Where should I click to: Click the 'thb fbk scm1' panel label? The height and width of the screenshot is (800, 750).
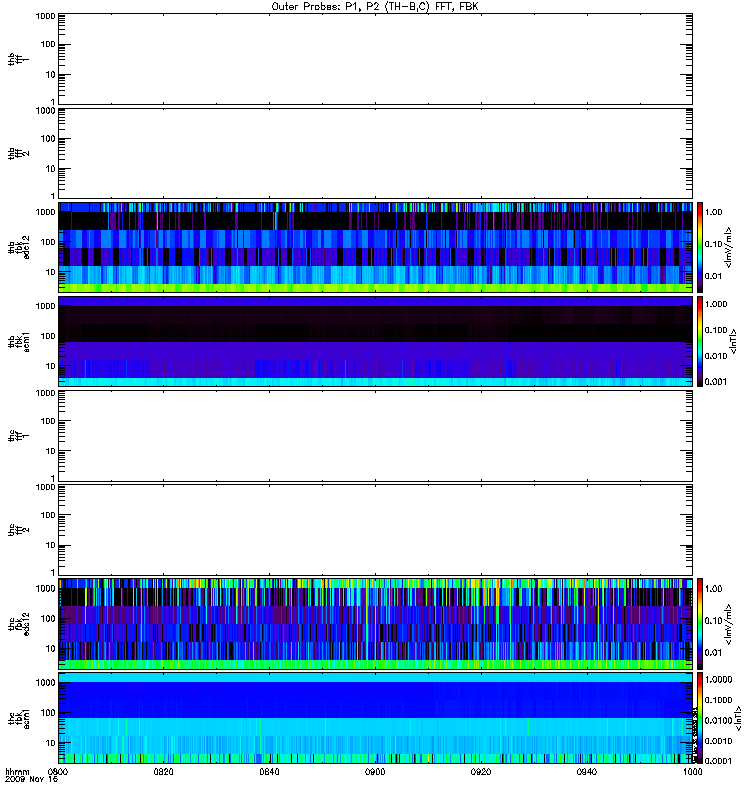(x=18, y=341)
